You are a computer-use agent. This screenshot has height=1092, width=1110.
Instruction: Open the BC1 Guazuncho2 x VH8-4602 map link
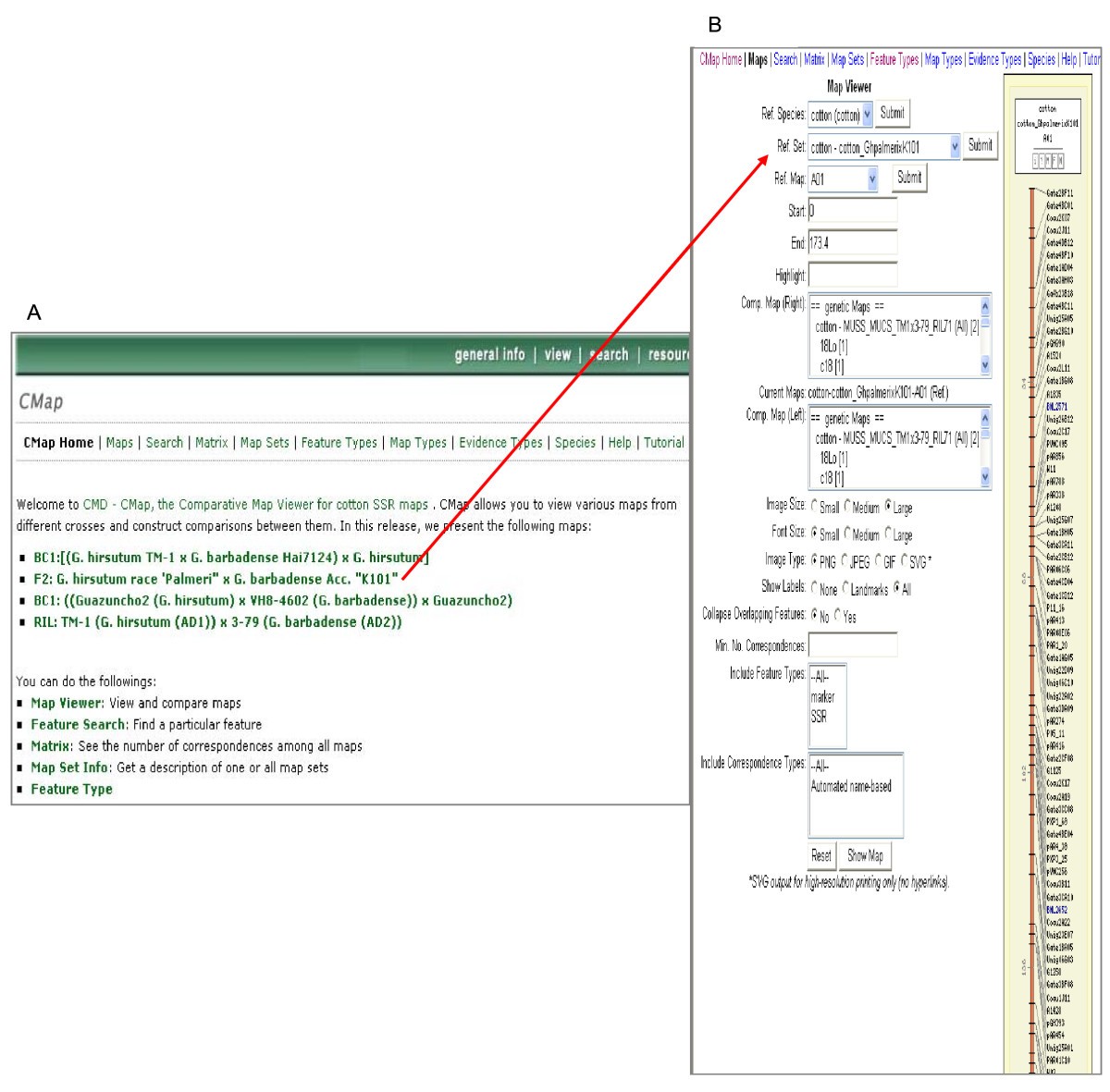pos(273,600)
